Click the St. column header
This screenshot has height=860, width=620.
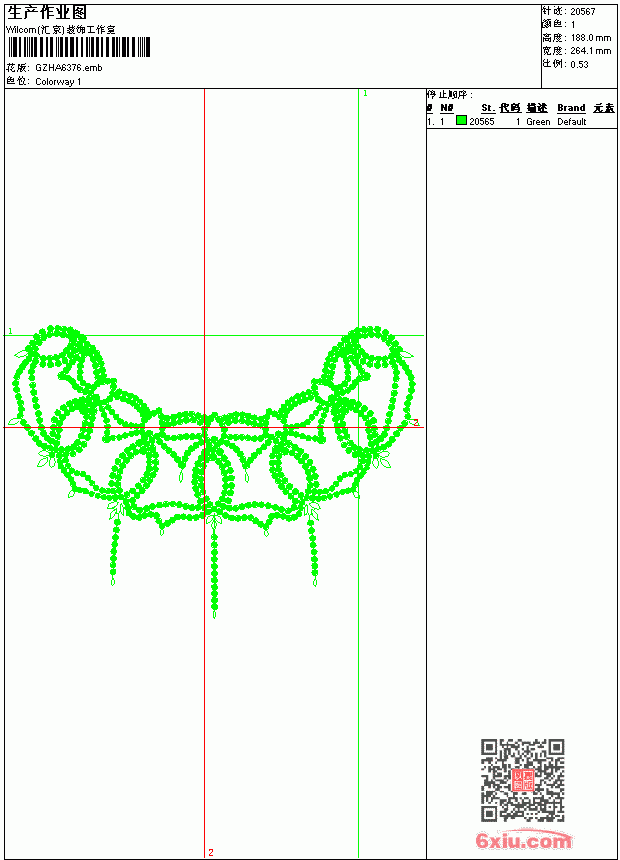tap(488, 108)
